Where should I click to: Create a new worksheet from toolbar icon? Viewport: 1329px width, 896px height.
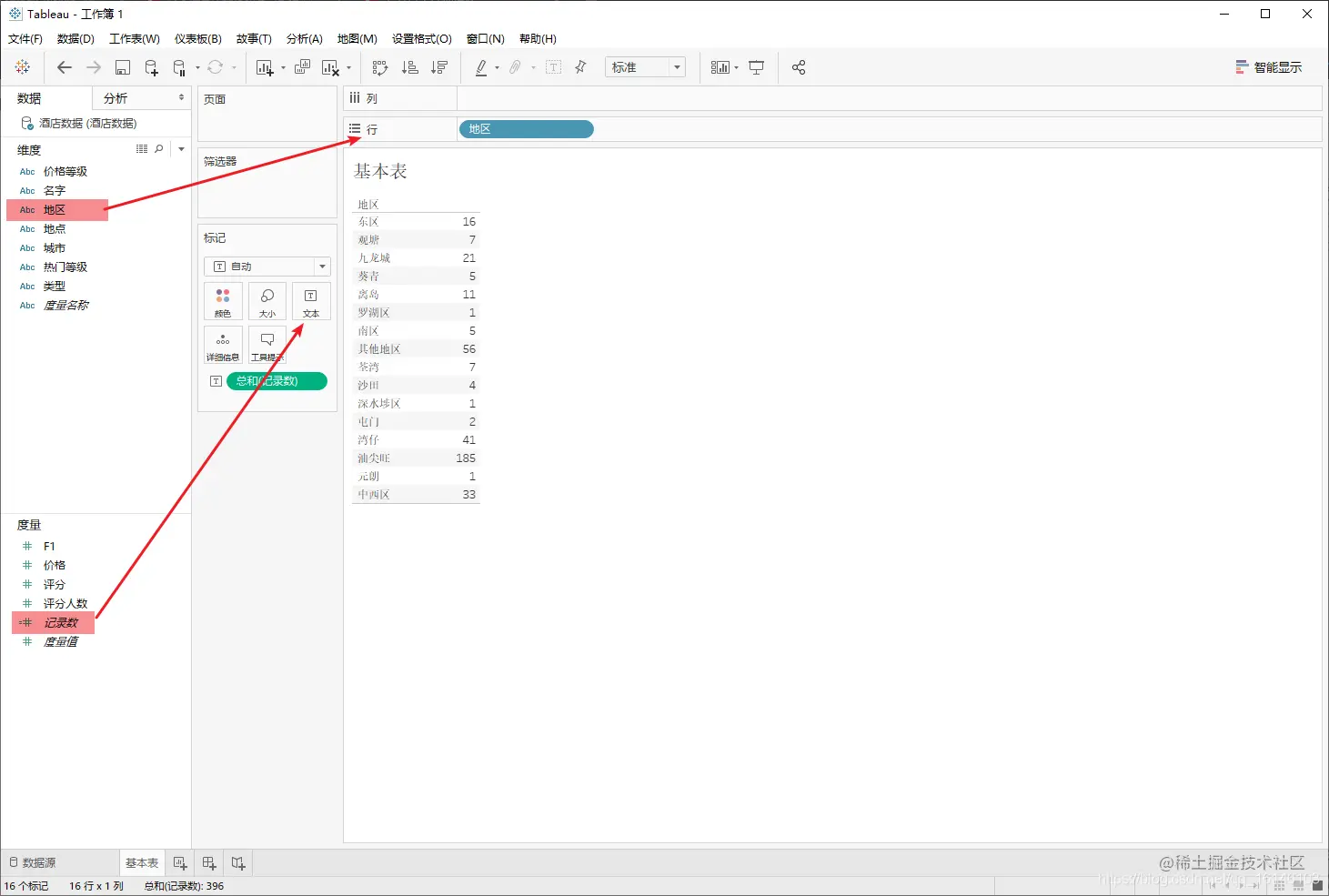pos(265,67)
